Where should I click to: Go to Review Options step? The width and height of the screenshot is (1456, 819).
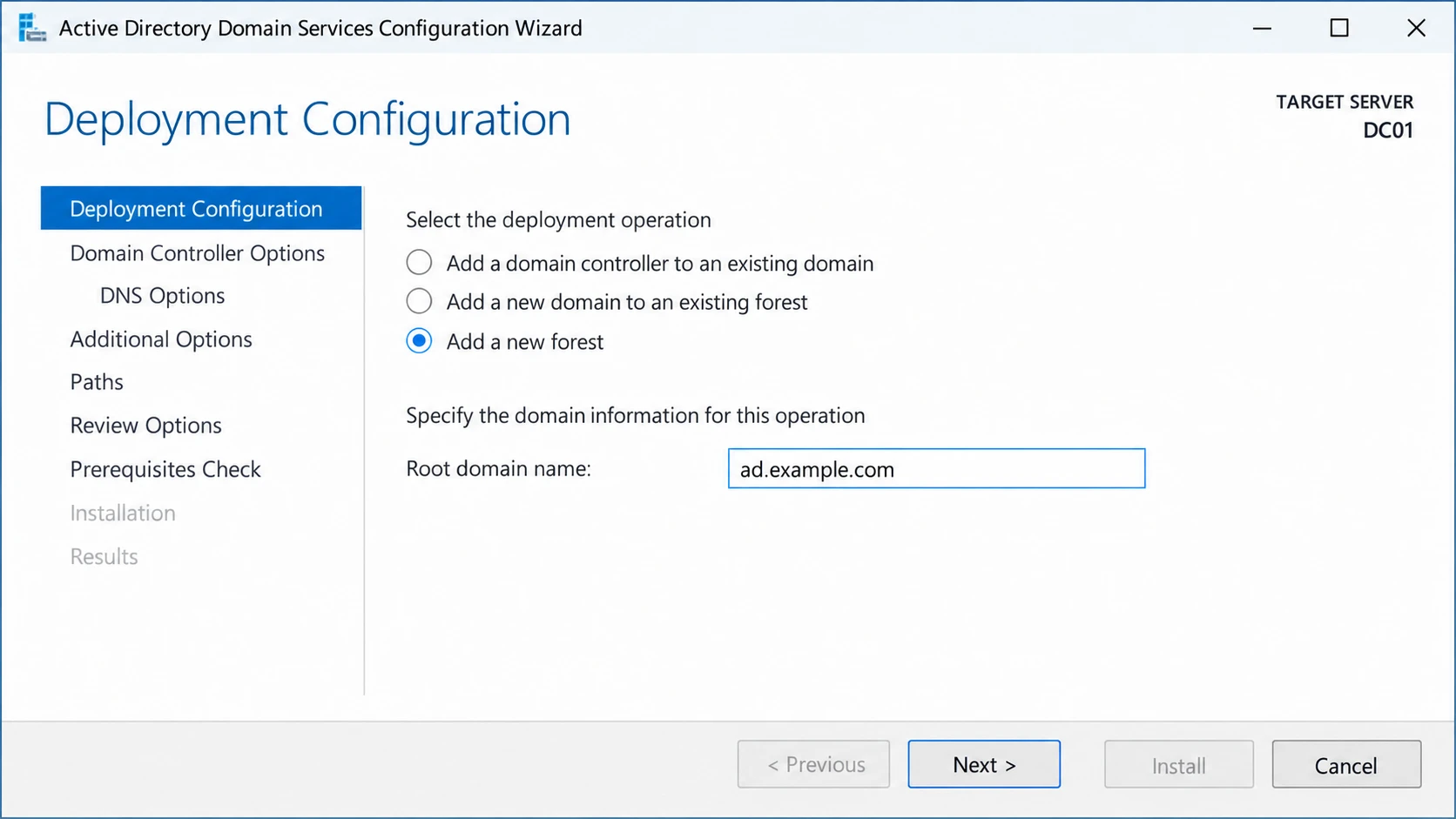[146, 426]
